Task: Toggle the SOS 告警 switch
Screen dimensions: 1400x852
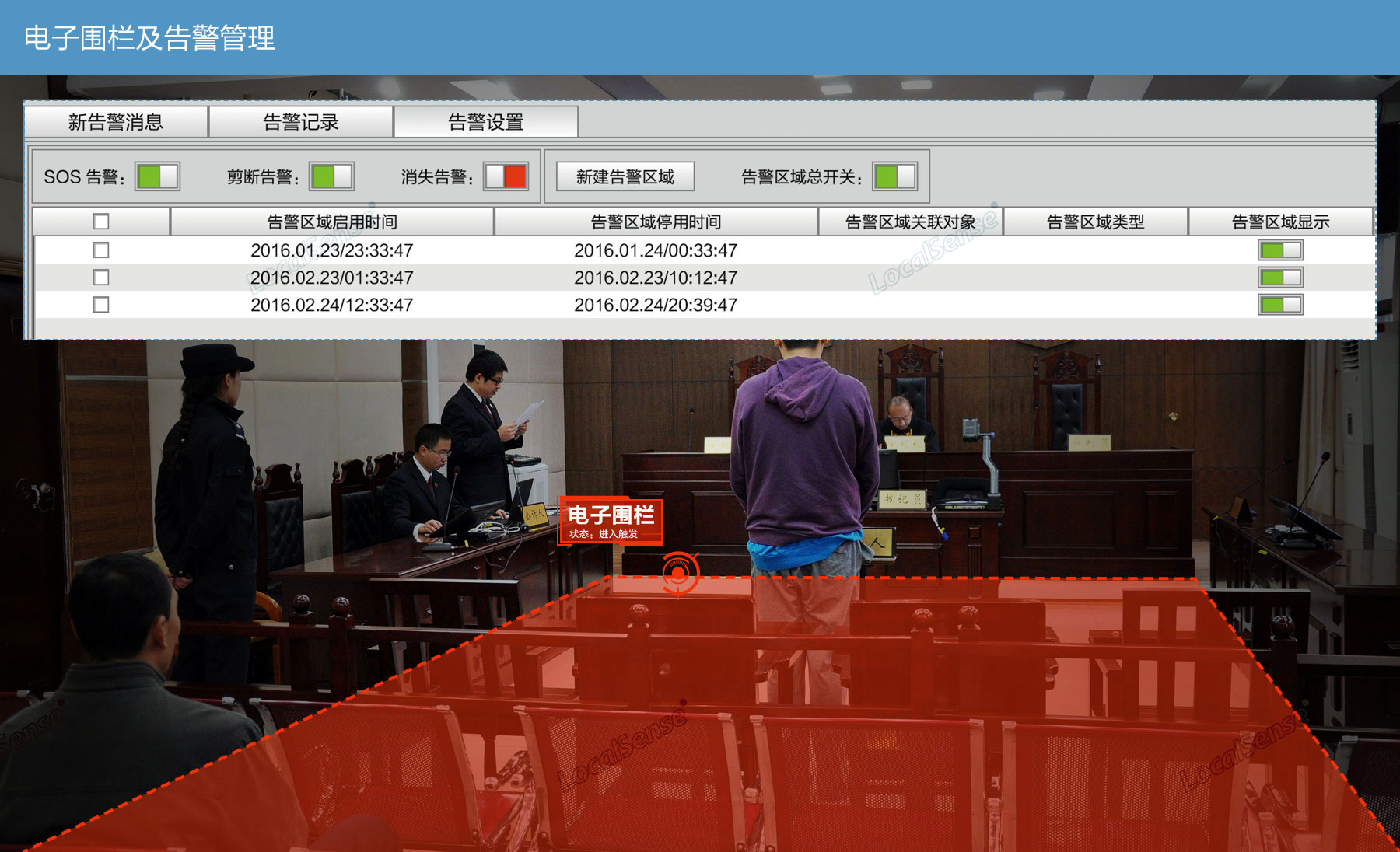Action: click(x=157, y=176)
